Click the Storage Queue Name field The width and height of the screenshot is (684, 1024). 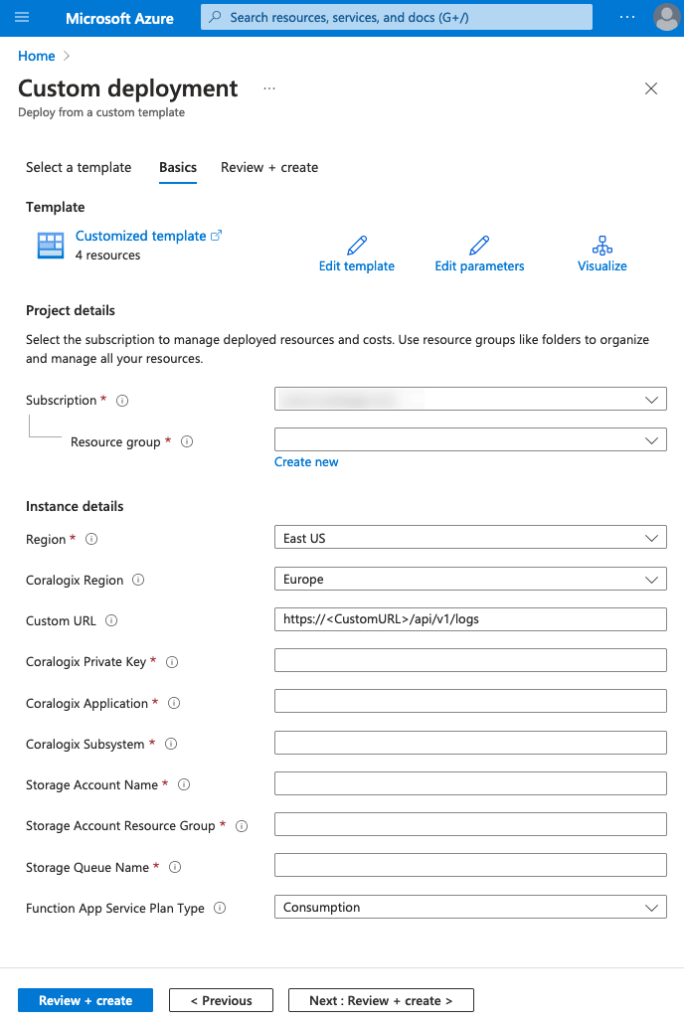tap(470, 865)
